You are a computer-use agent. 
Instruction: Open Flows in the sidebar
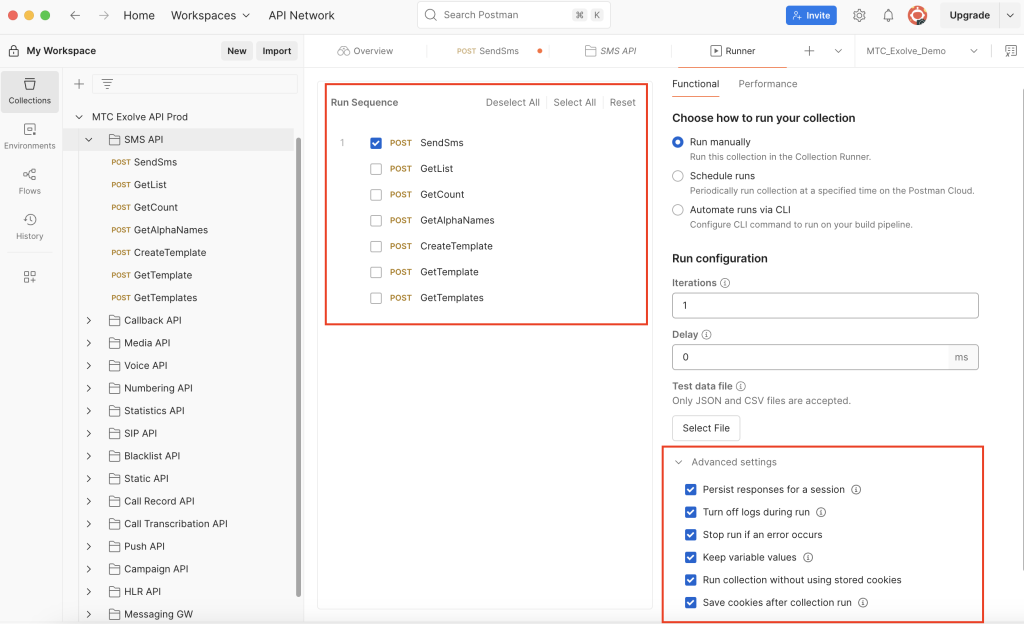pyautogui.click(x=30, y=181)
